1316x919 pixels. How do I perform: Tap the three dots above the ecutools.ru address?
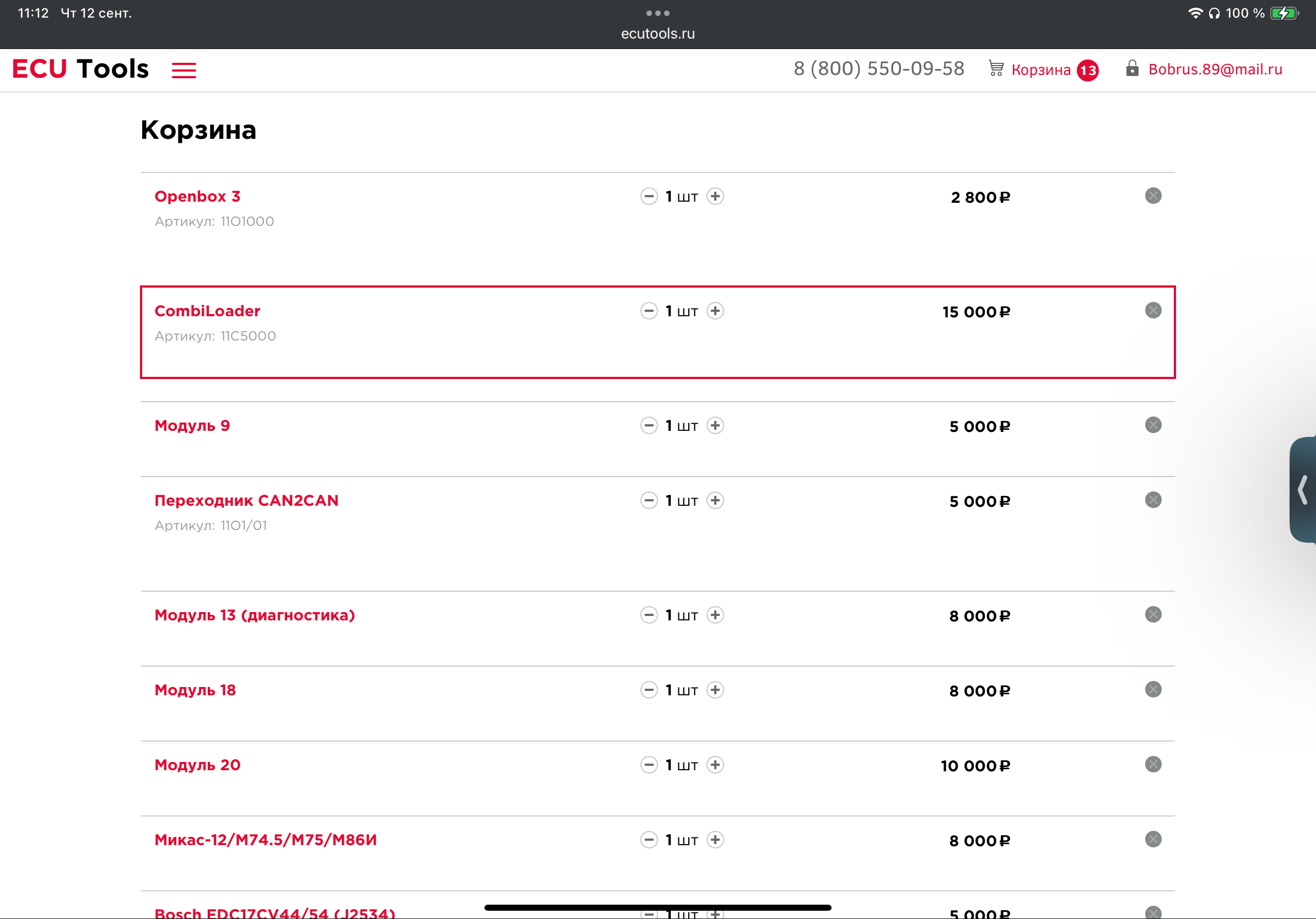point(657,13)
